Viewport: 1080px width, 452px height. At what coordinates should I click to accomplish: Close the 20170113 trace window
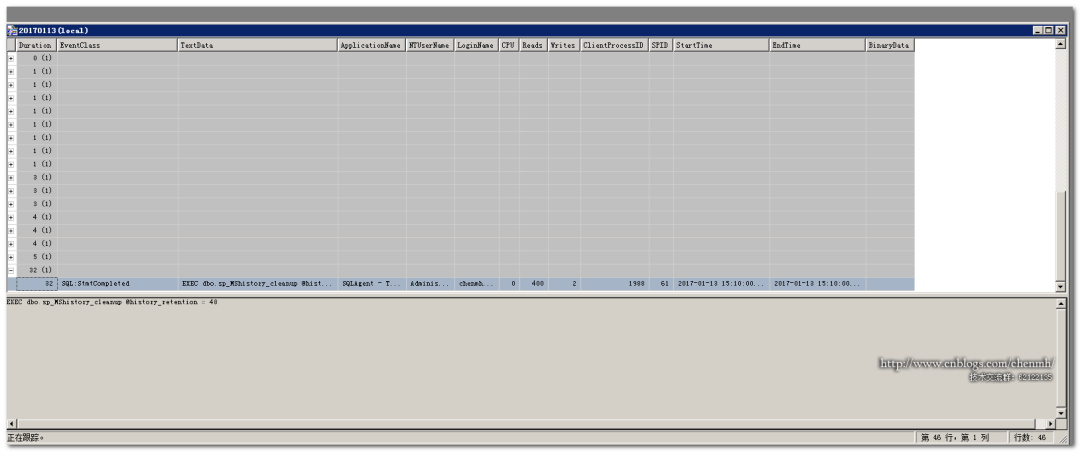[1059, 30]
